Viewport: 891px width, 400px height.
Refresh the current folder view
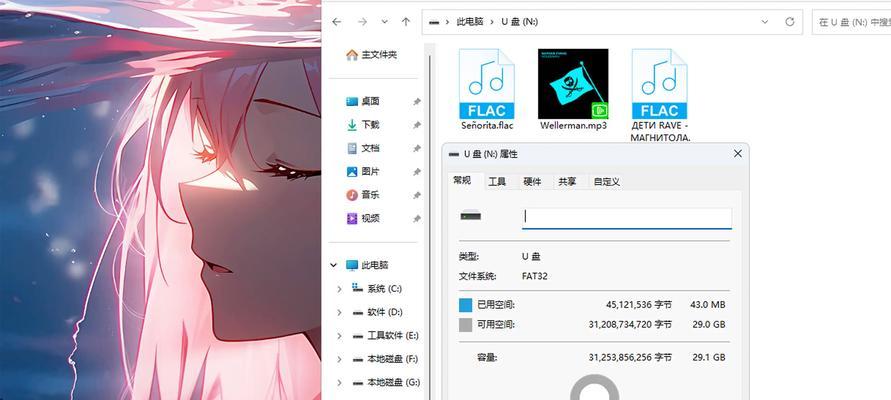coord(789,22)
